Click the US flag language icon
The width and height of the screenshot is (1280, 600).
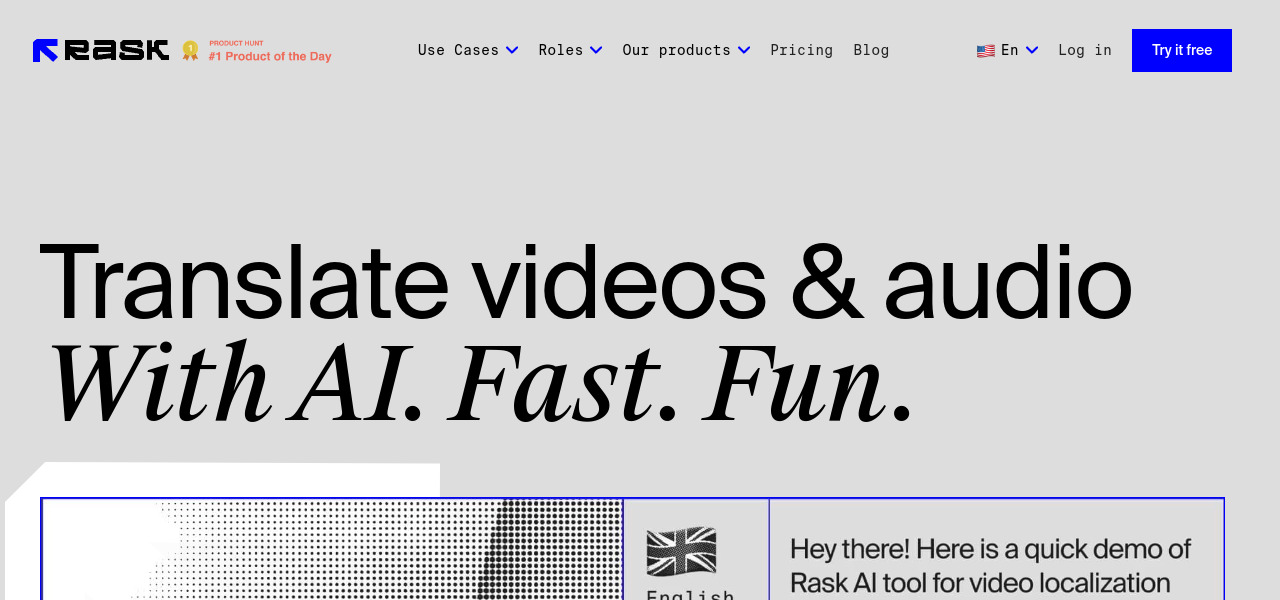986,51
